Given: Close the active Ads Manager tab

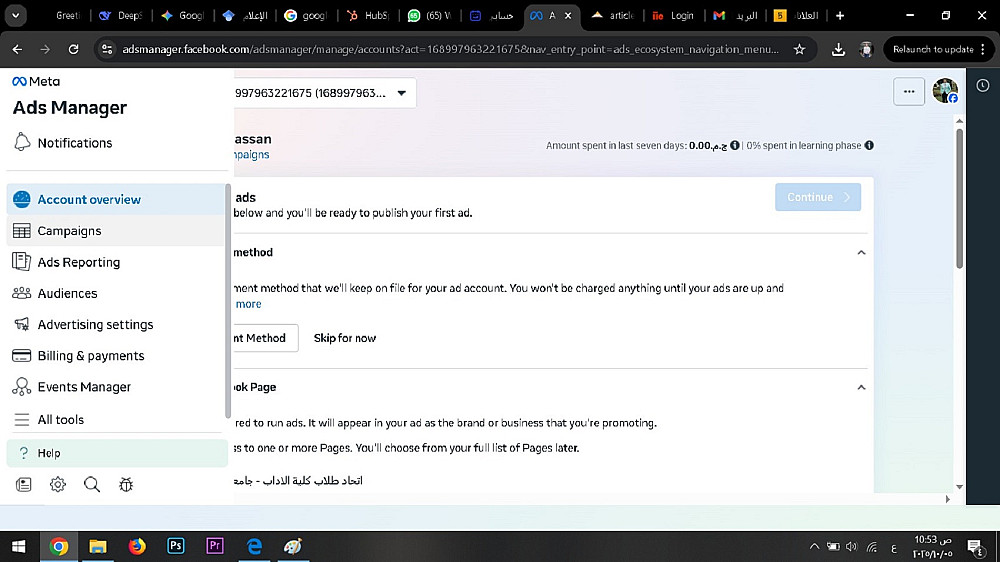Looking at the screenshot, I should [x=568, y=15].
